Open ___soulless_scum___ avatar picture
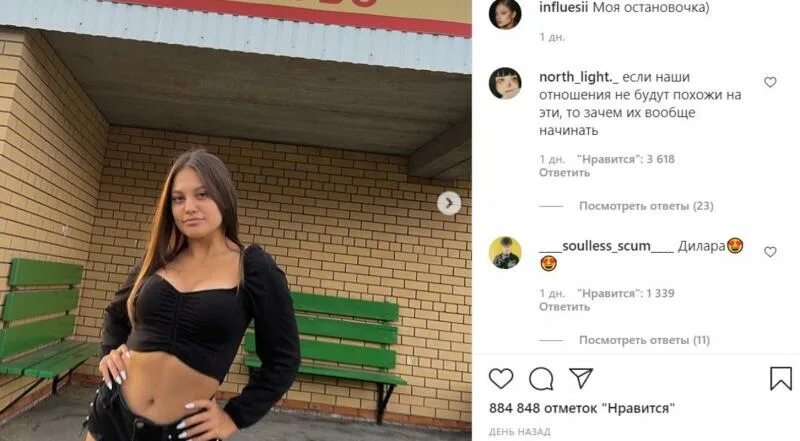Viewport: 800px width, 441px height. point(505,252)
